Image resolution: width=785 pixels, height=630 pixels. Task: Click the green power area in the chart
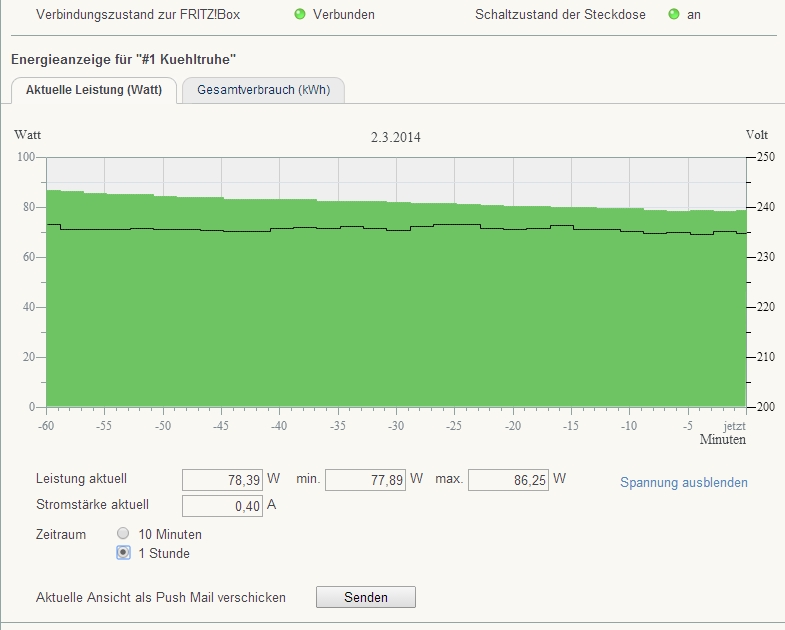pos(396,320)
